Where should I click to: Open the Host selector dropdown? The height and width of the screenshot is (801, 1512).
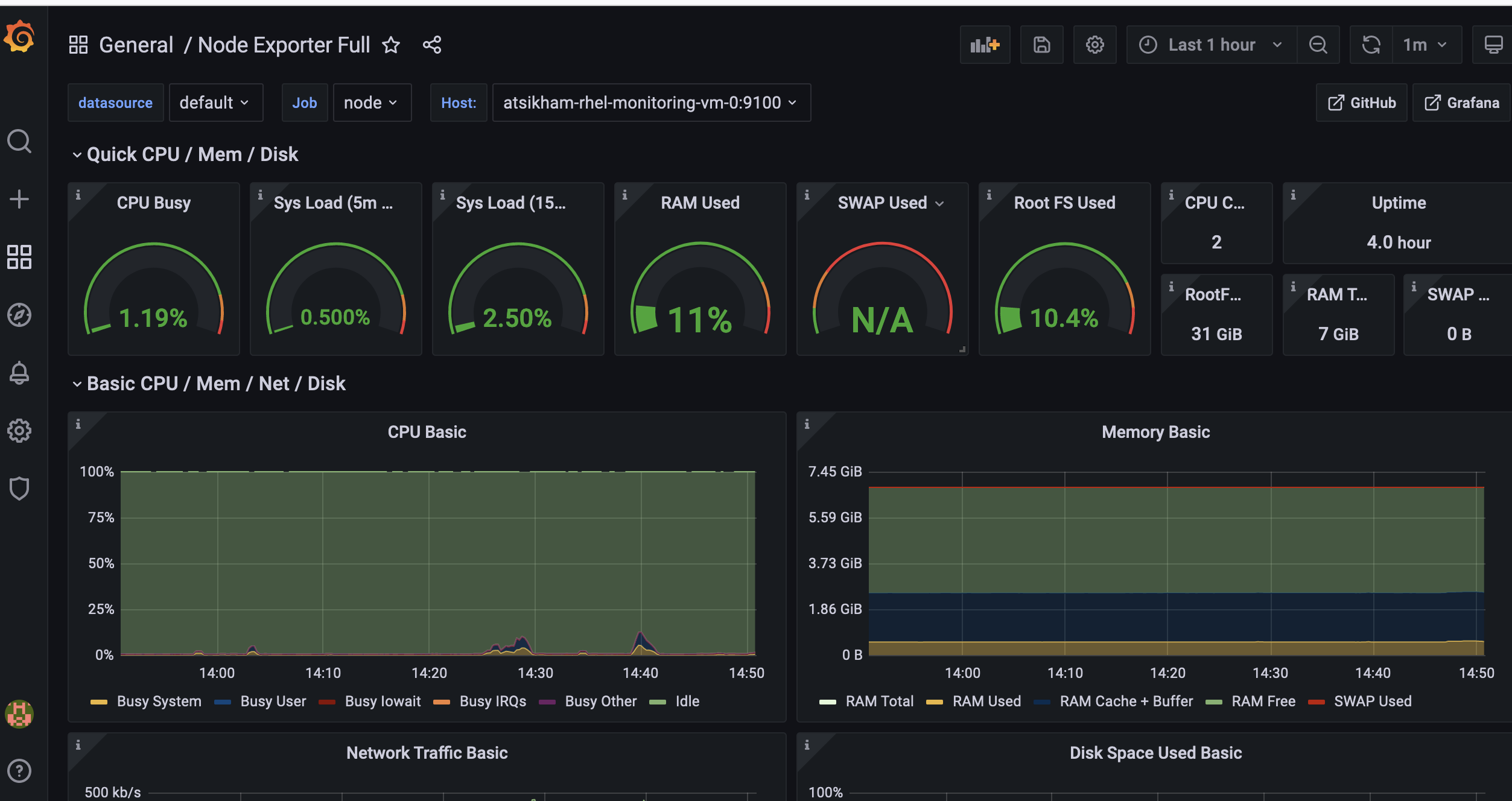point(650,103)
